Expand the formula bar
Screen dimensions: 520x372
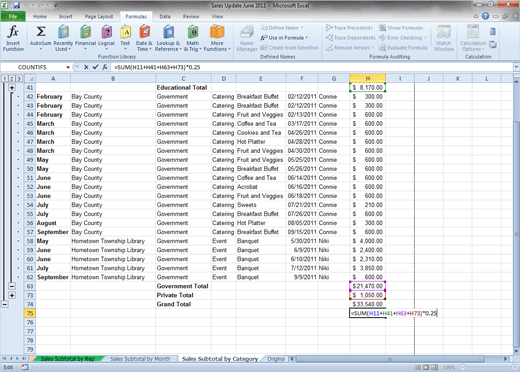click(x=516, y=67)
